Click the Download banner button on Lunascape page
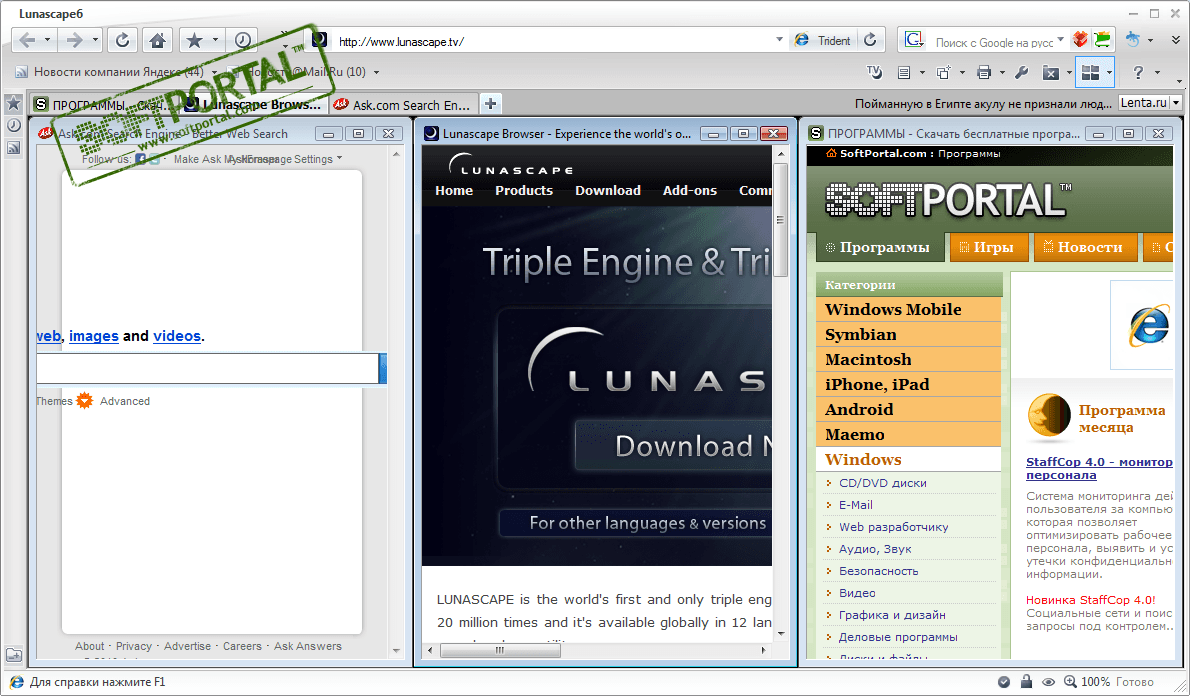1190x696 pixels. (673, 446)
